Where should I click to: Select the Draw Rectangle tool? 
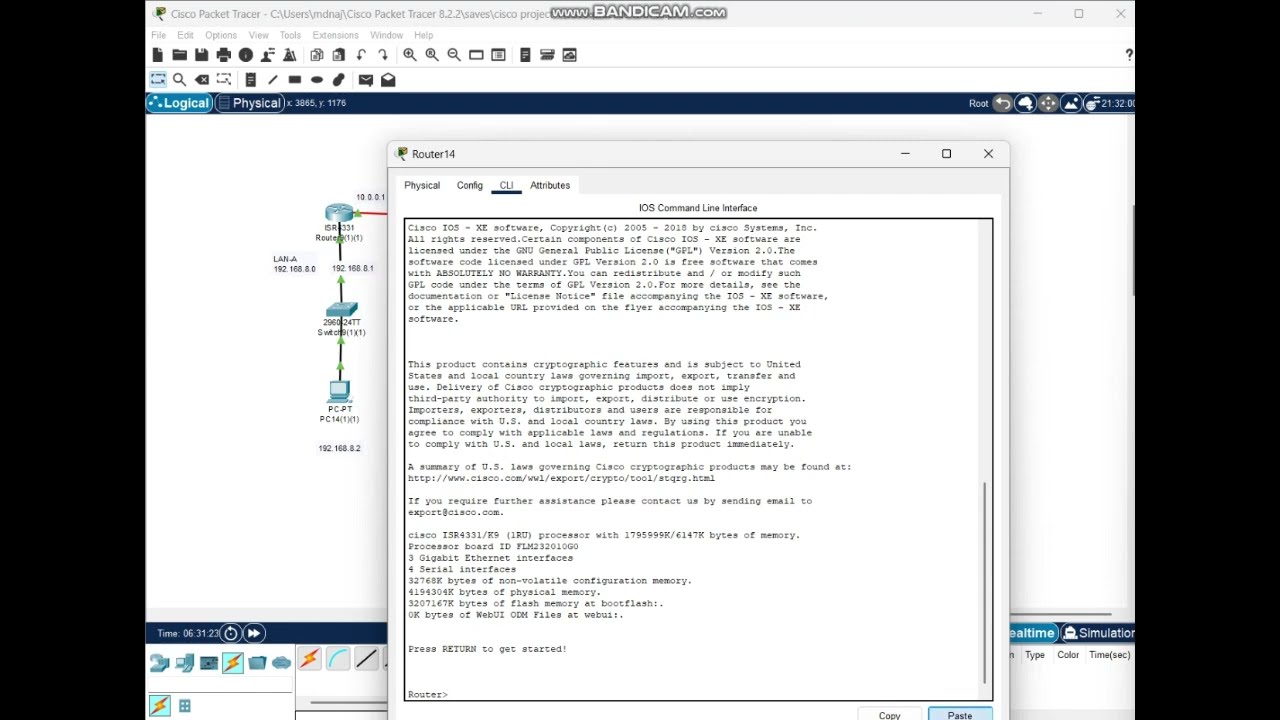tap(295, 80)
